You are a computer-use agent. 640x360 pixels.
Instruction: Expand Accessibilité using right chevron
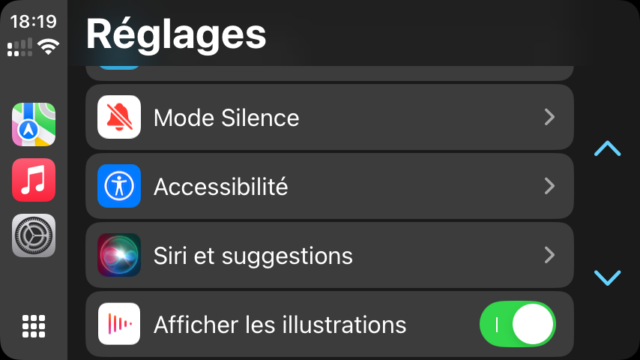[x=550, y=186]
